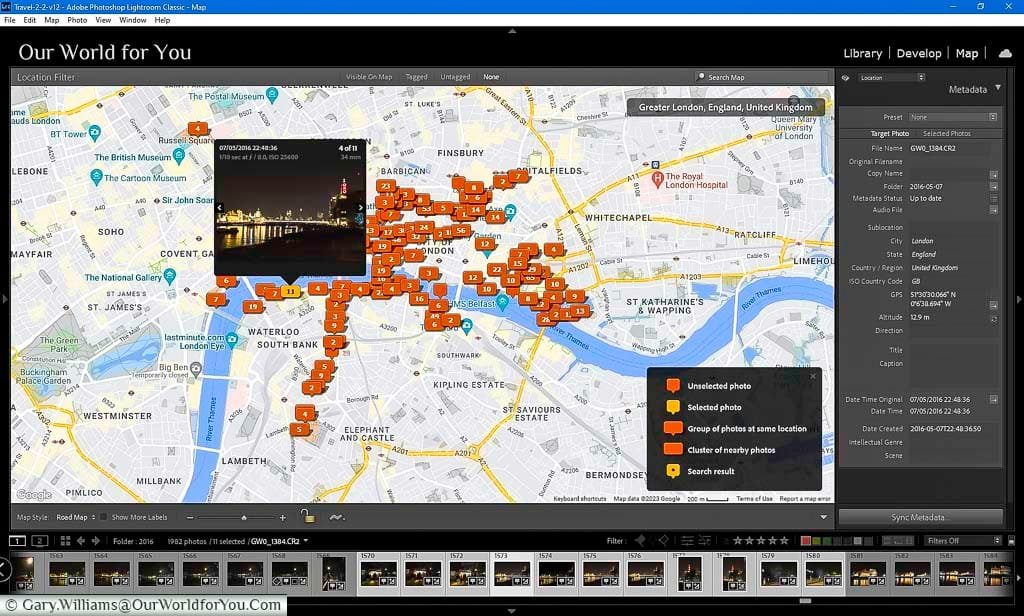Click the HMS Belfast map pin
Screen dimensions: 1024x616
click(502, 302)
